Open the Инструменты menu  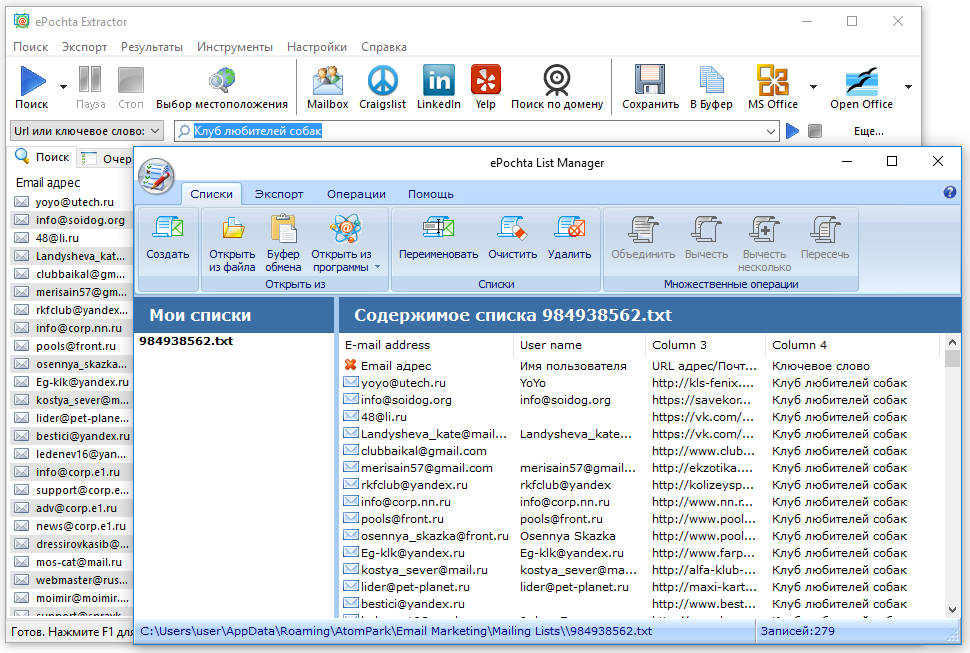coord(234,47)
